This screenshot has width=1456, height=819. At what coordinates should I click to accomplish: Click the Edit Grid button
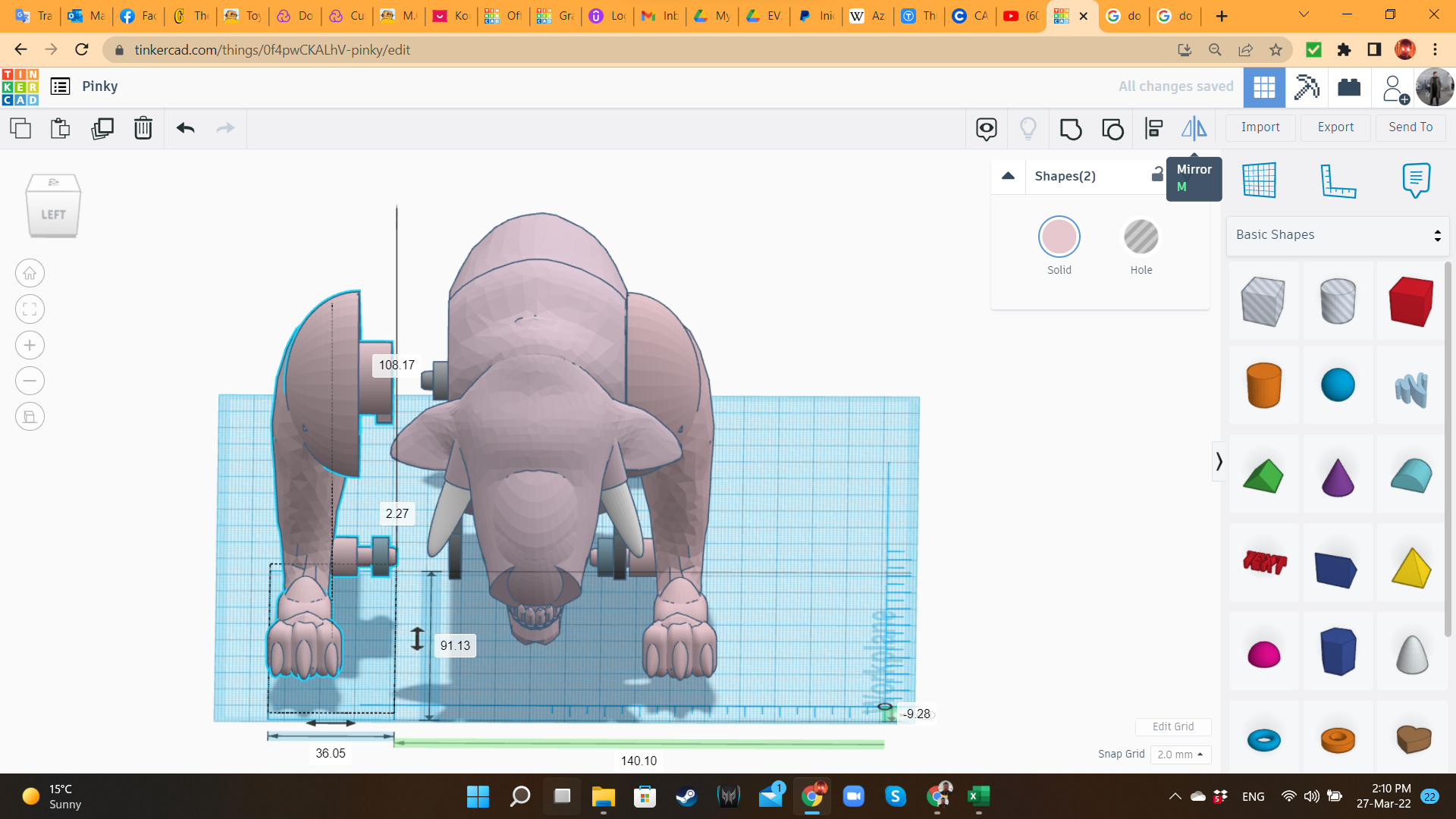(1172, 726)
